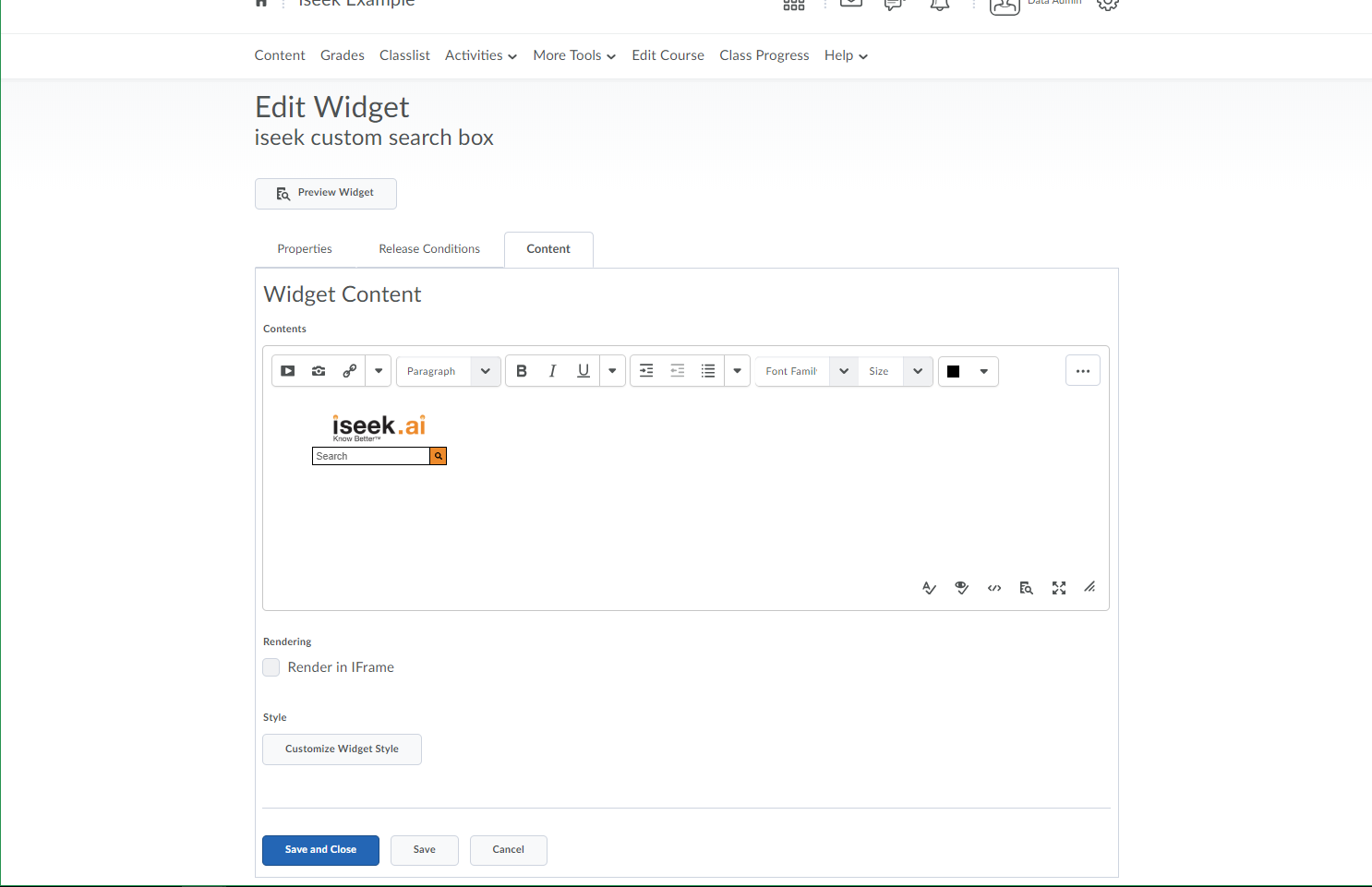The width and height of the screenshot is (1372, 887).
Task: Enable the Render in IFrame checkbox
Action: (x=271, y=667)
